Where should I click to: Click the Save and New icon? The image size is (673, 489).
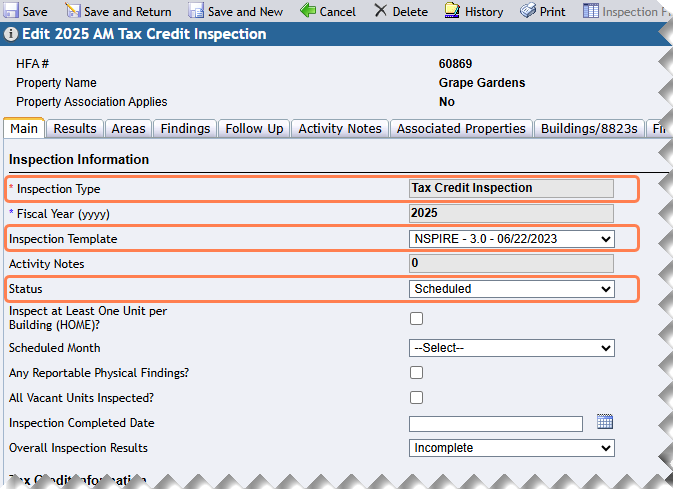pyautogui.click(x=196, y=11)
